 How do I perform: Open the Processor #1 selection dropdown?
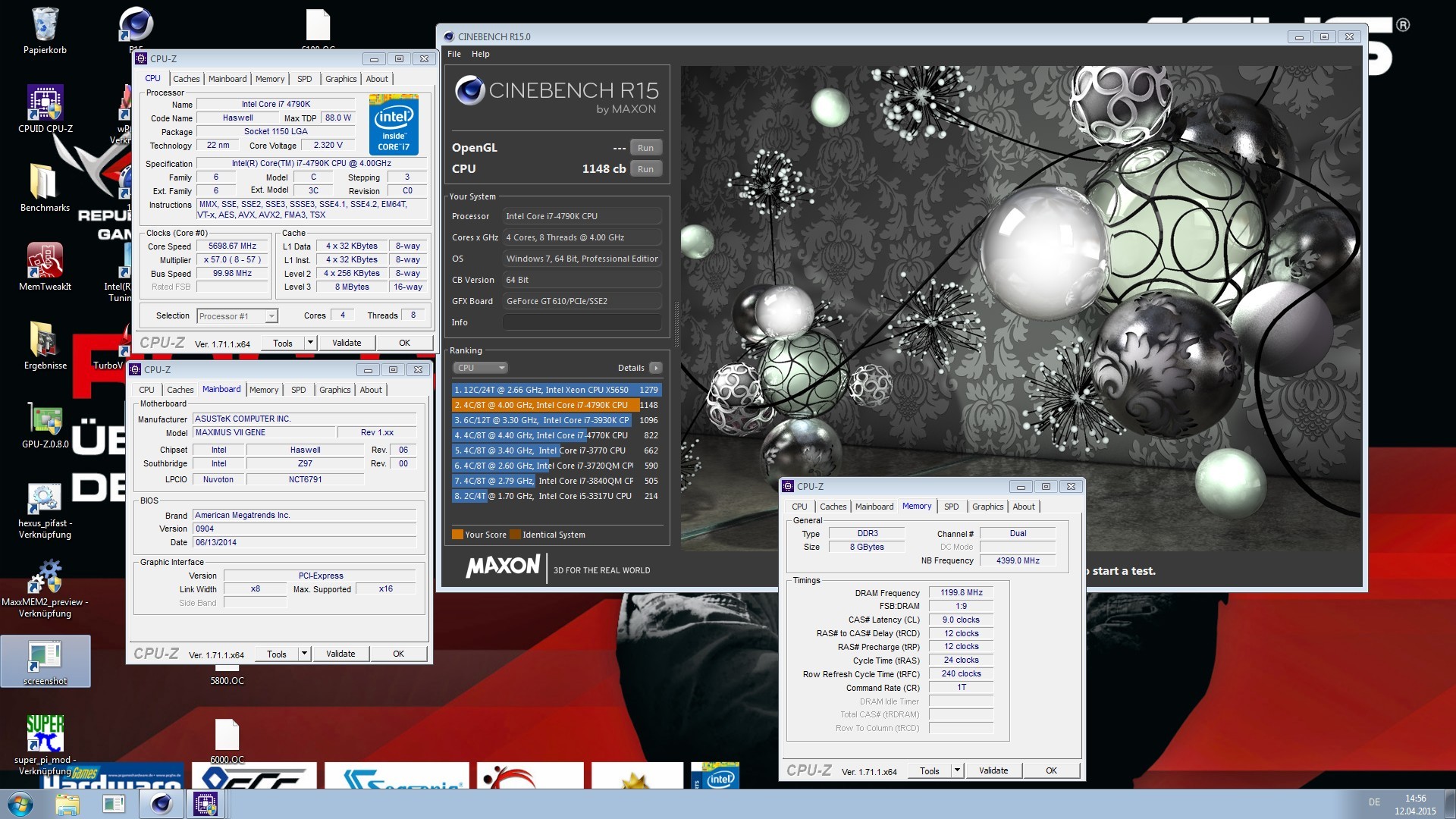pyautogui.click(x=237, y=316)
